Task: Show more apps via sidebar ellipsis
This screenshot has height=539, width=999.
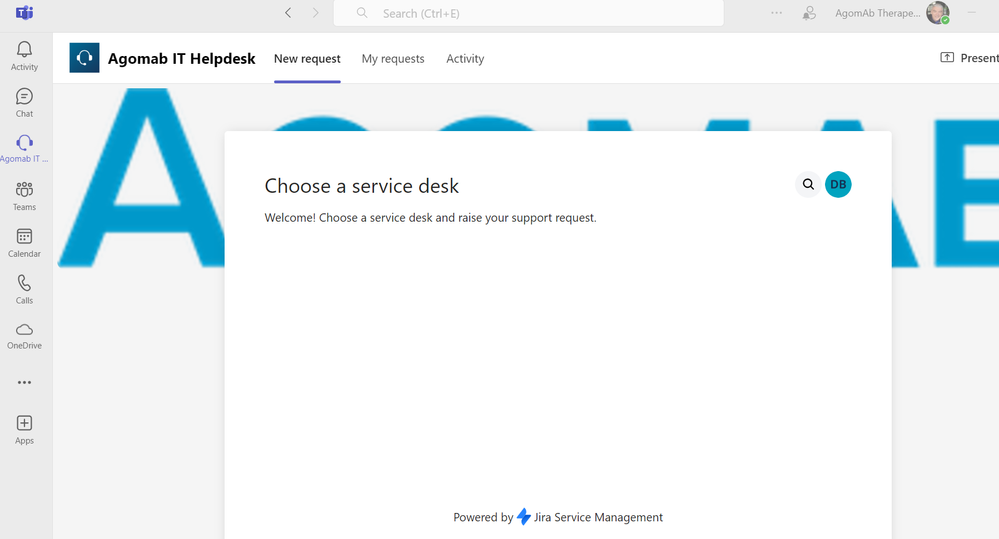Action: click(24, 382)
